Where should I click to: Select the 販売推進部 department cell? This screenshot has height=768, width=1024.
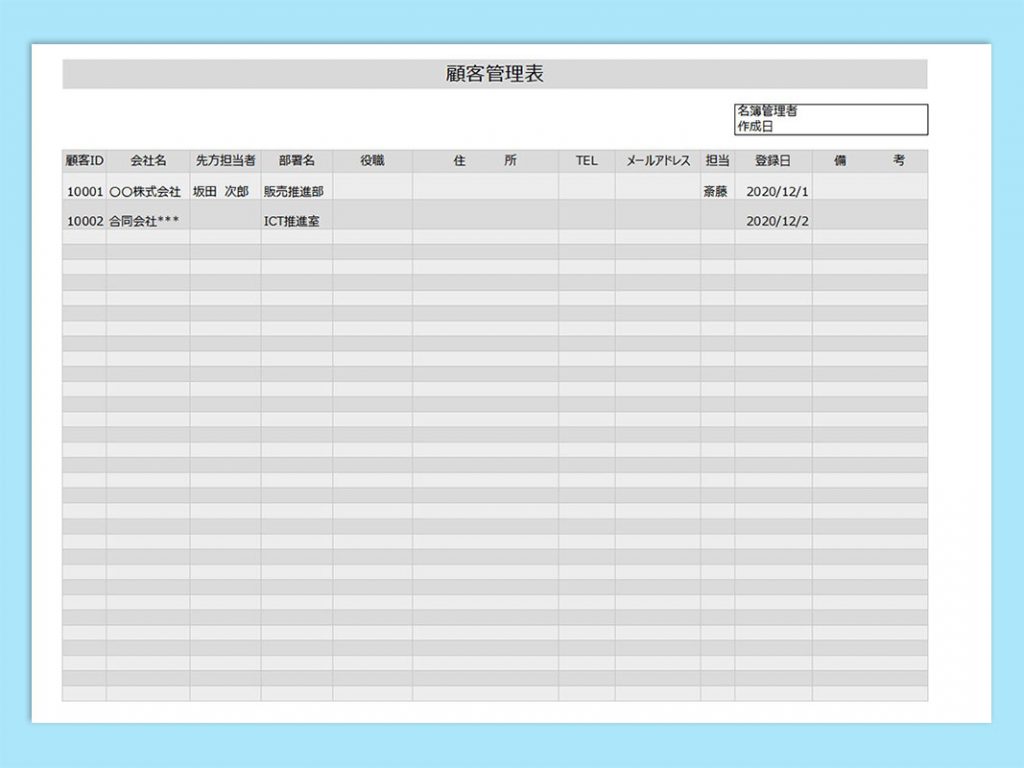coord(296,192)
